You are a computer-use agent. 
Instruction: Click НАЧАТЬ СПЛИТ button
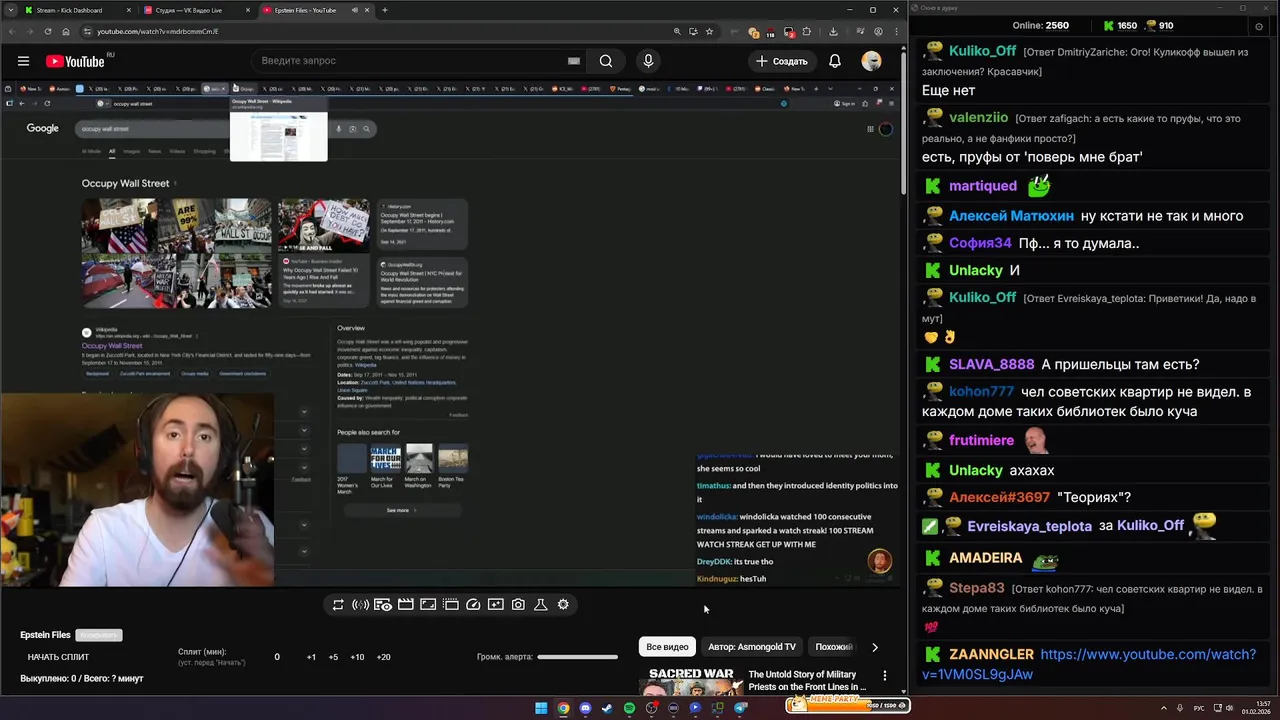tap(58, 657)
